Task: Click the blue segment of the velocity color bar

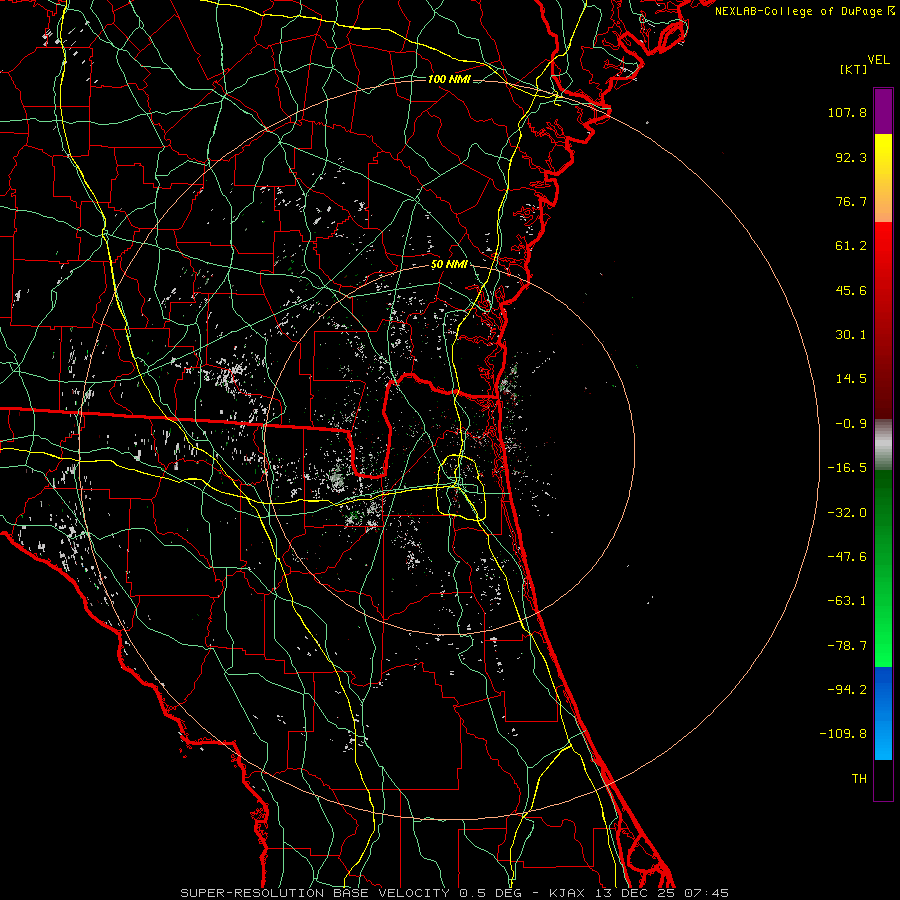Action: tap(883, 713)
